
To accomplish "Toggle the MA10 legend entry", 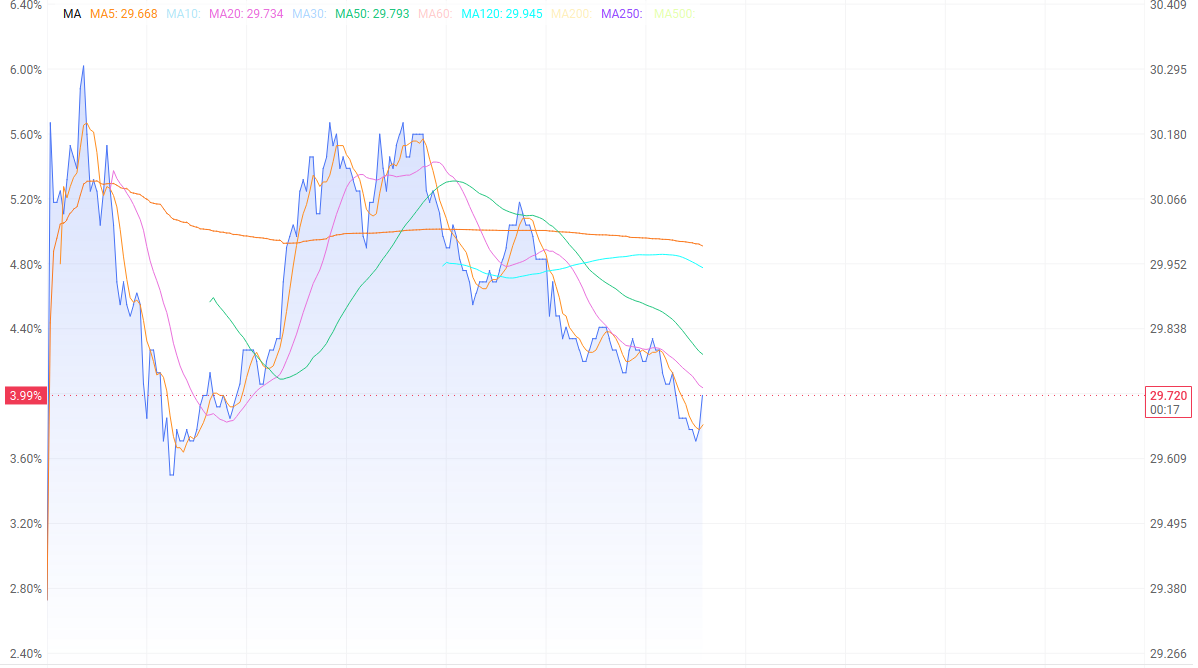I will click(x=183, y=14).
